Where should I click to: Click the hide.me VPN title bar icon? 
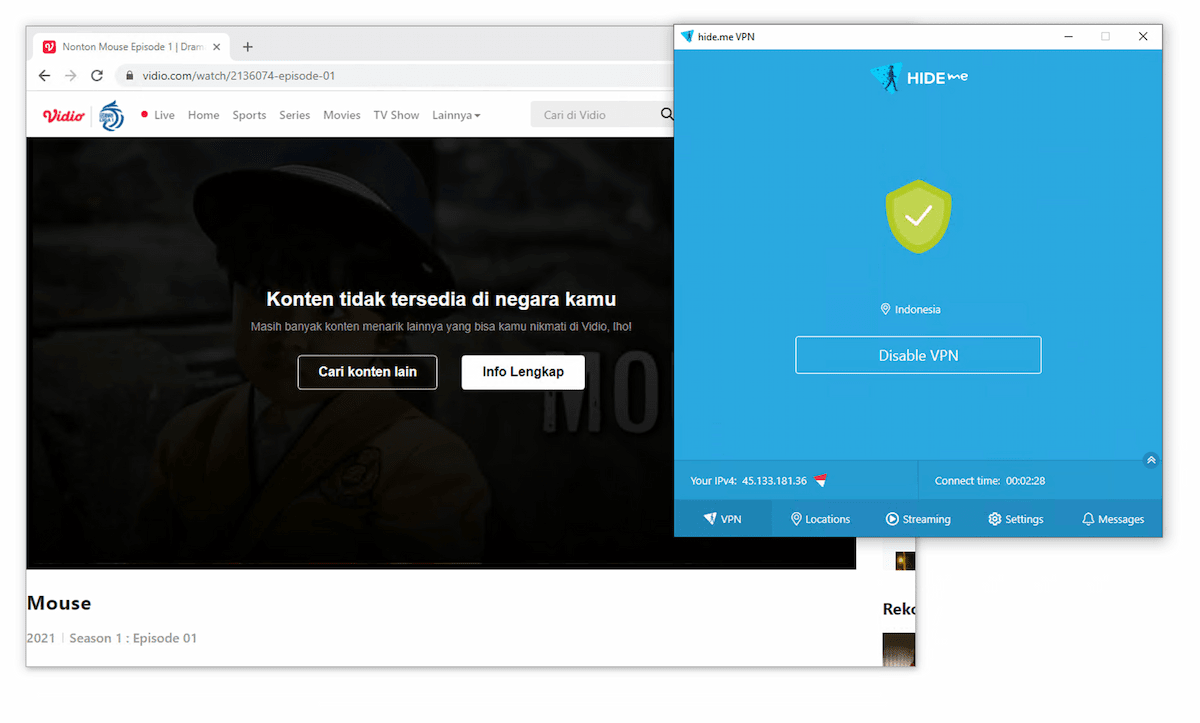click(x=687, y=36)
